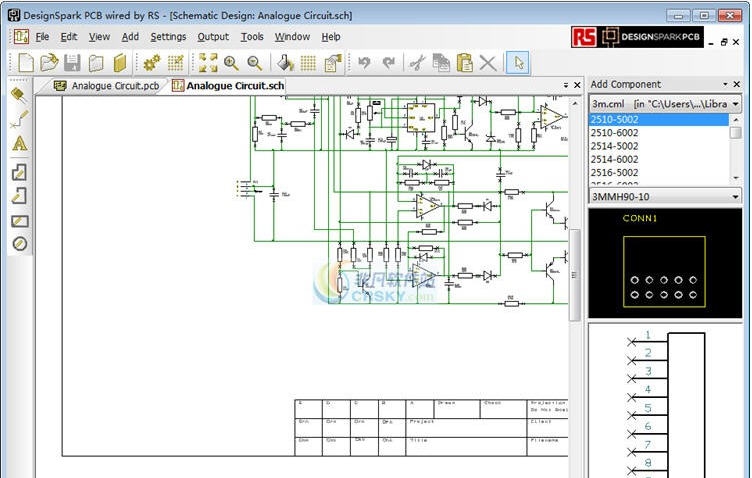Viewport: 752px width, 478px height.
Task: Select component 2514-5002 in the list
Action: click(x=658, y=146)
